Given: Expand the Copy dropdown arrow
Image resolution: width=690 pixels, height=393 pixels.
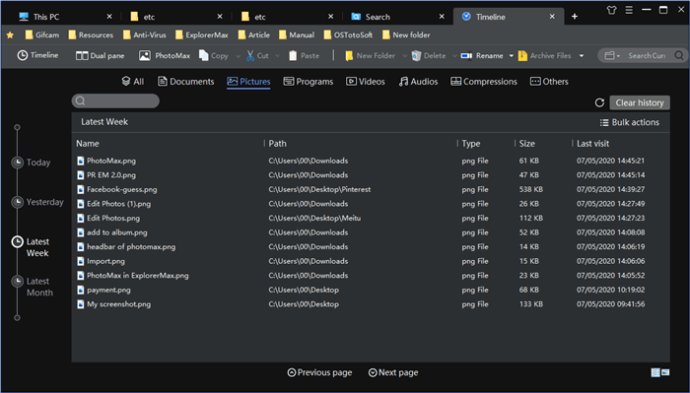Looking at the screenshot, I should click(x=238, y=56).
